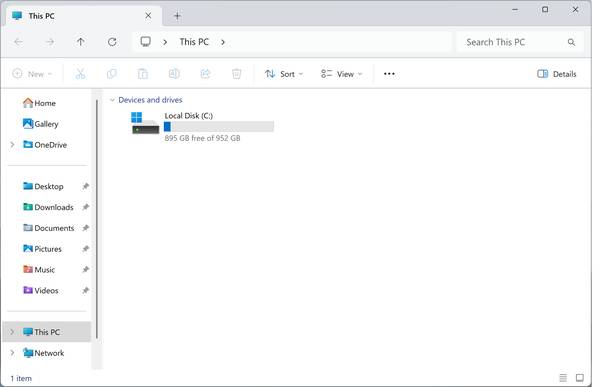Image resolution: width=600 pixels, height=387 pixels.
Task: Go up one level with the Up arrow
Action: 80,42
